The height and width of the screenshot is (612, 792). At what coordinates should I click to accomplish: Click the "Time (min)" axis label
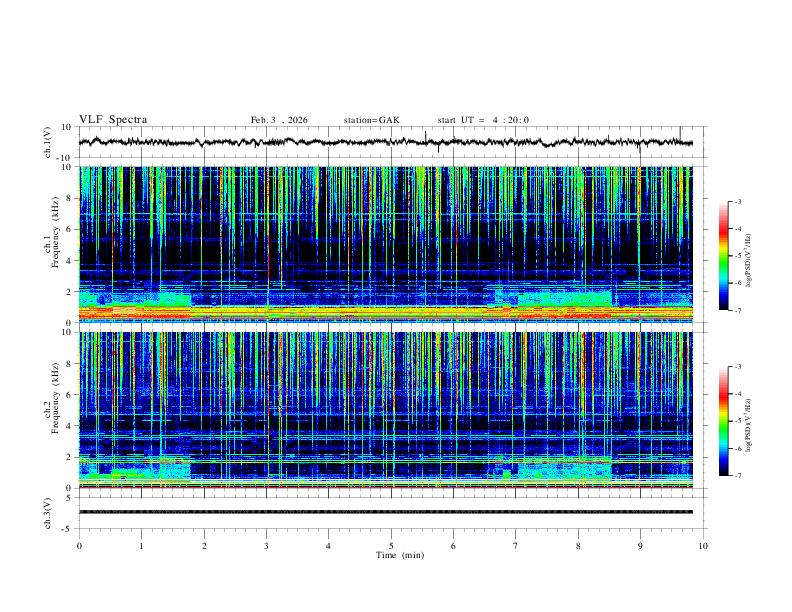pos(400,555)
